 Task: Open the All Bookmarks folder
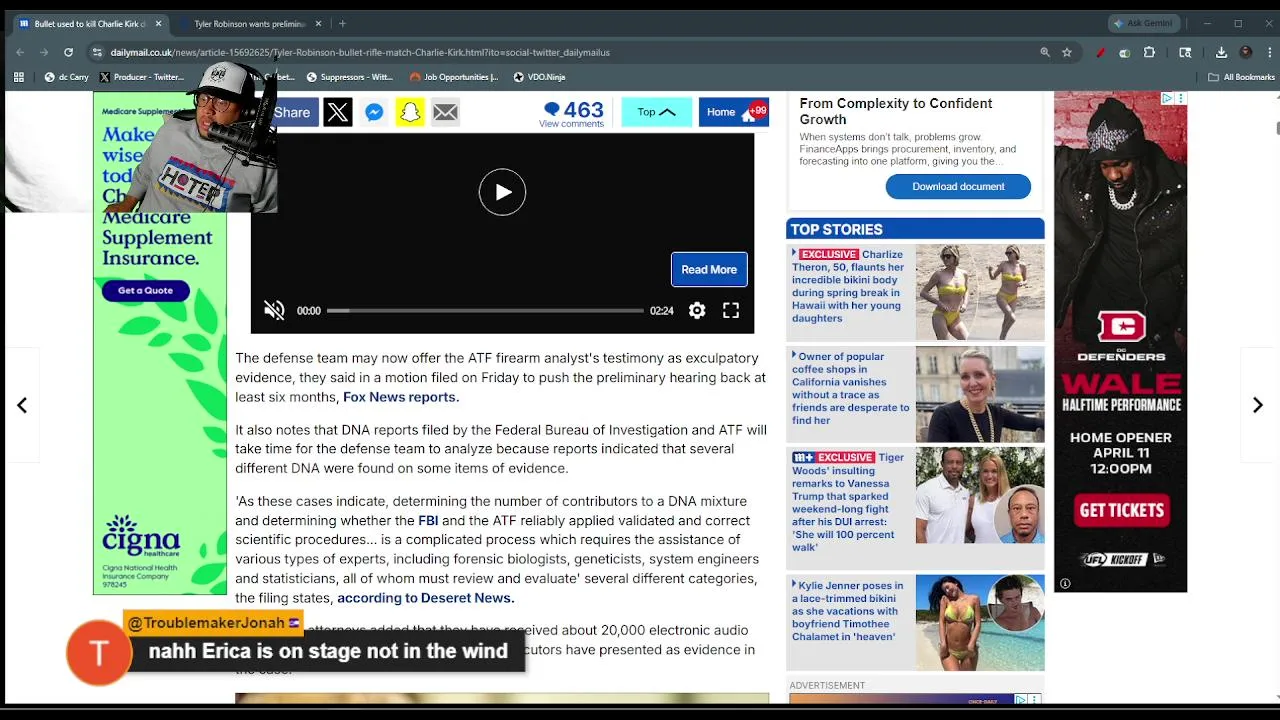pos(1241,77)
